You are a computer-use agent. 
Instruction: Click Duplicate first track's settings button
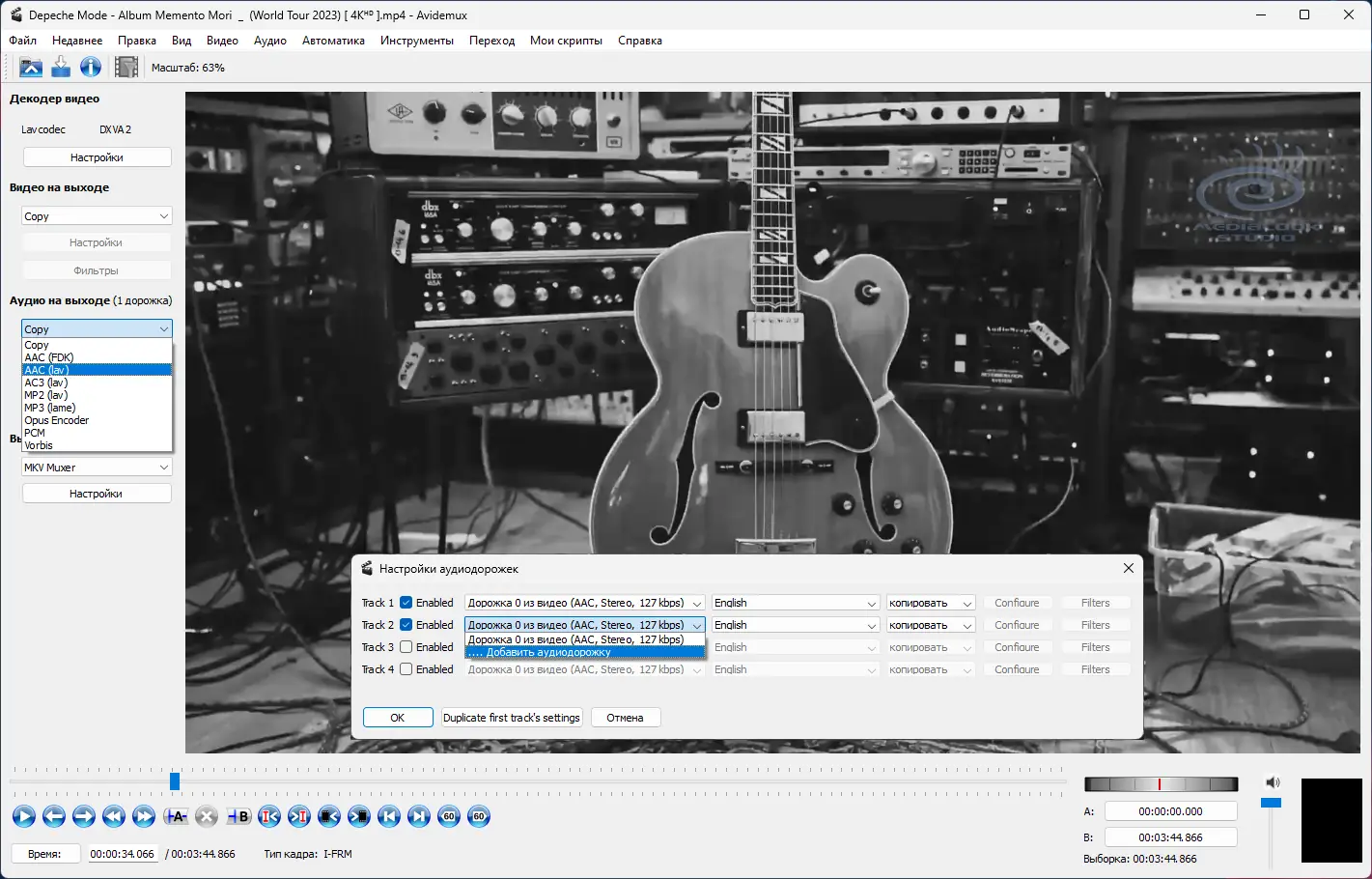pos(512,718)
